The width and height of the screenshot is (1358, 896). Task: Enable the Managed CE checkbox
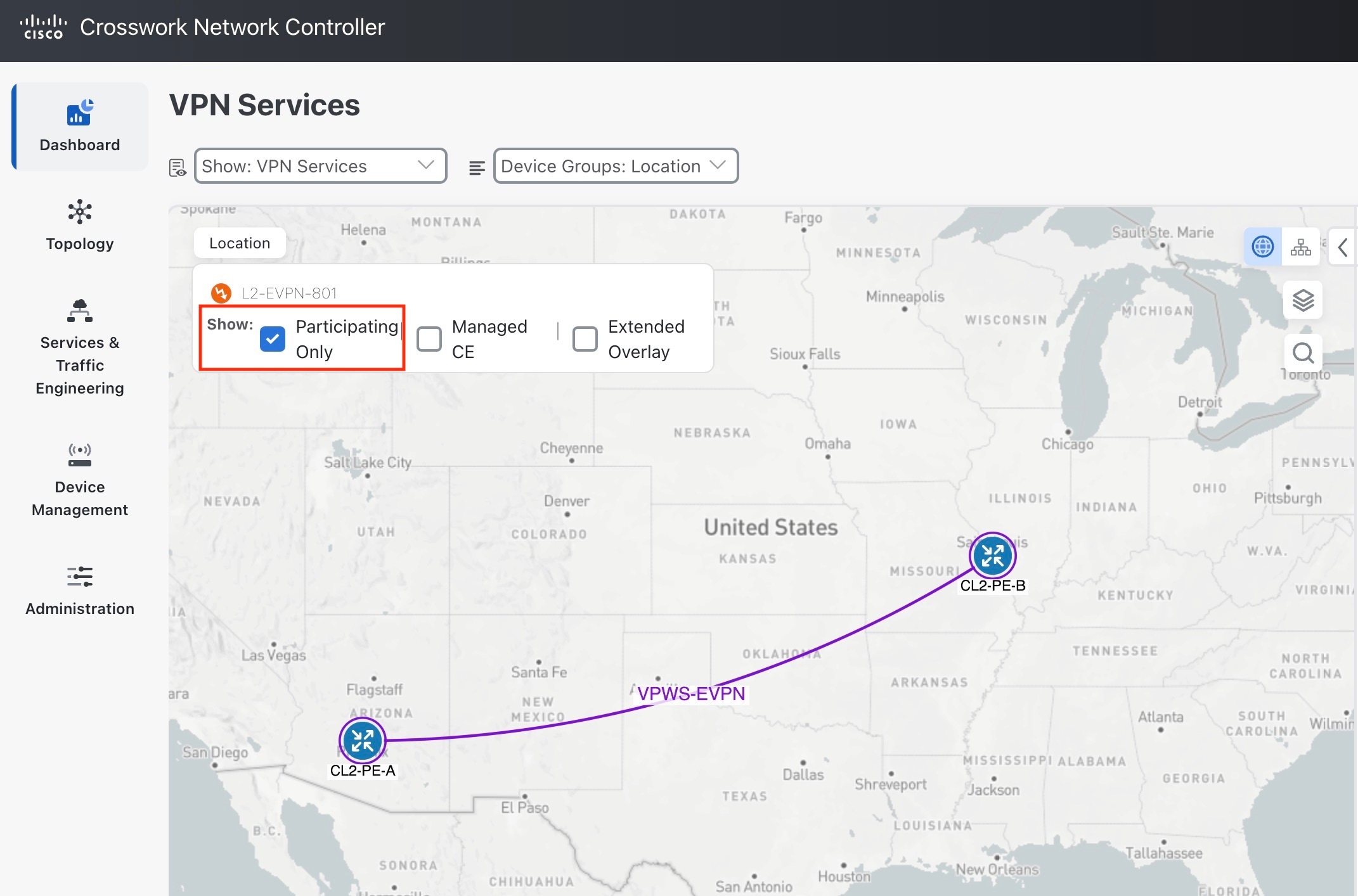pyautogui.click(x=429, y=339)
